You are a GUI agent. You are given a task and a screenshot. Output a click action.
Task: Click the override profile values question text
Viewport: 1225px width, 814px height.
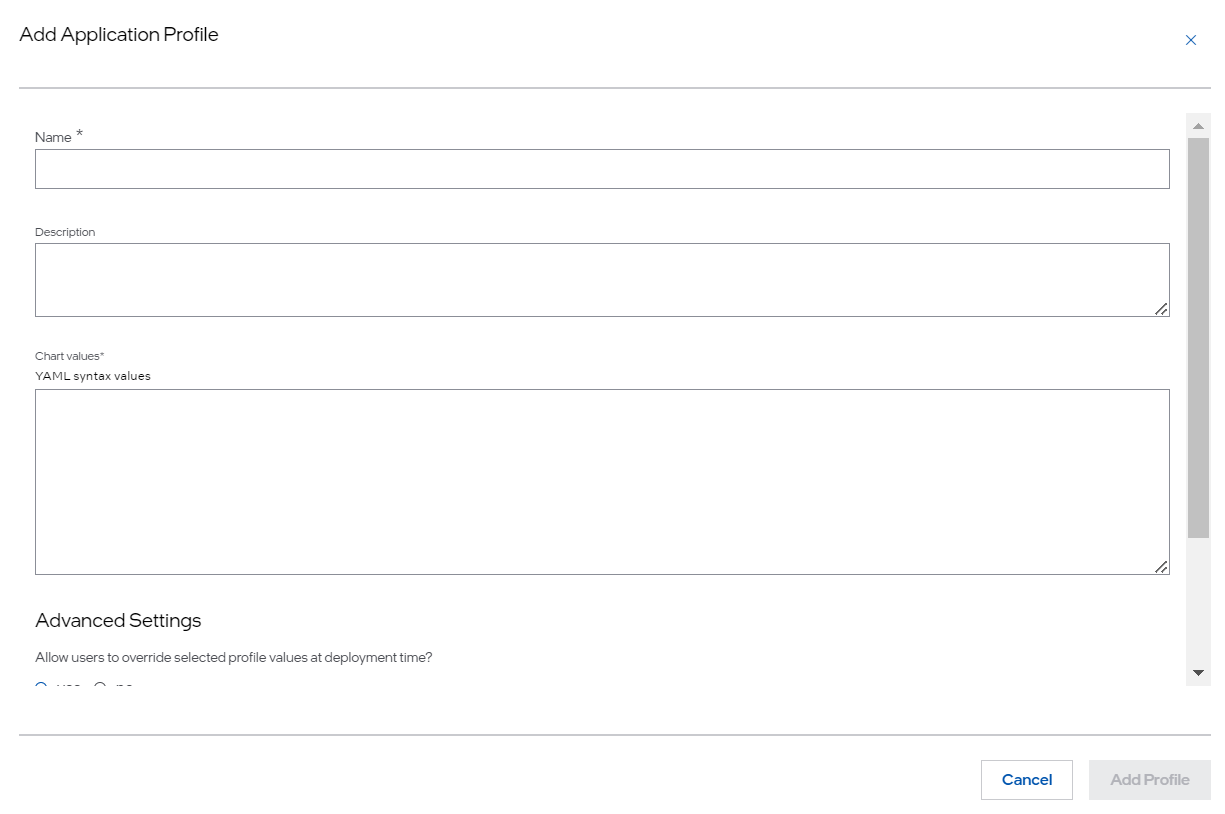click(234, 658)
